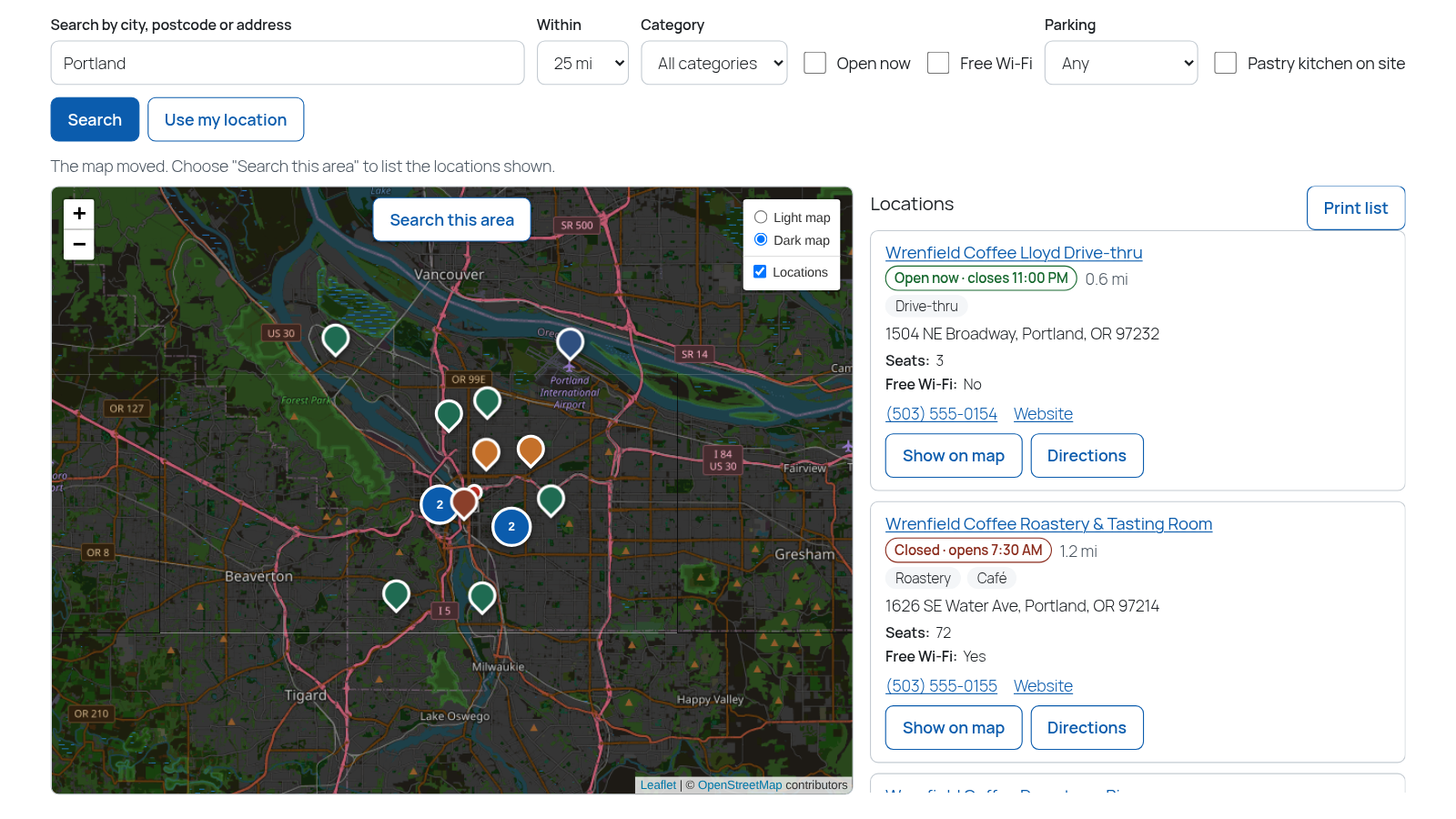The image size is (1456, 819).
Task: Zoom in on the map
Action: 79,214
